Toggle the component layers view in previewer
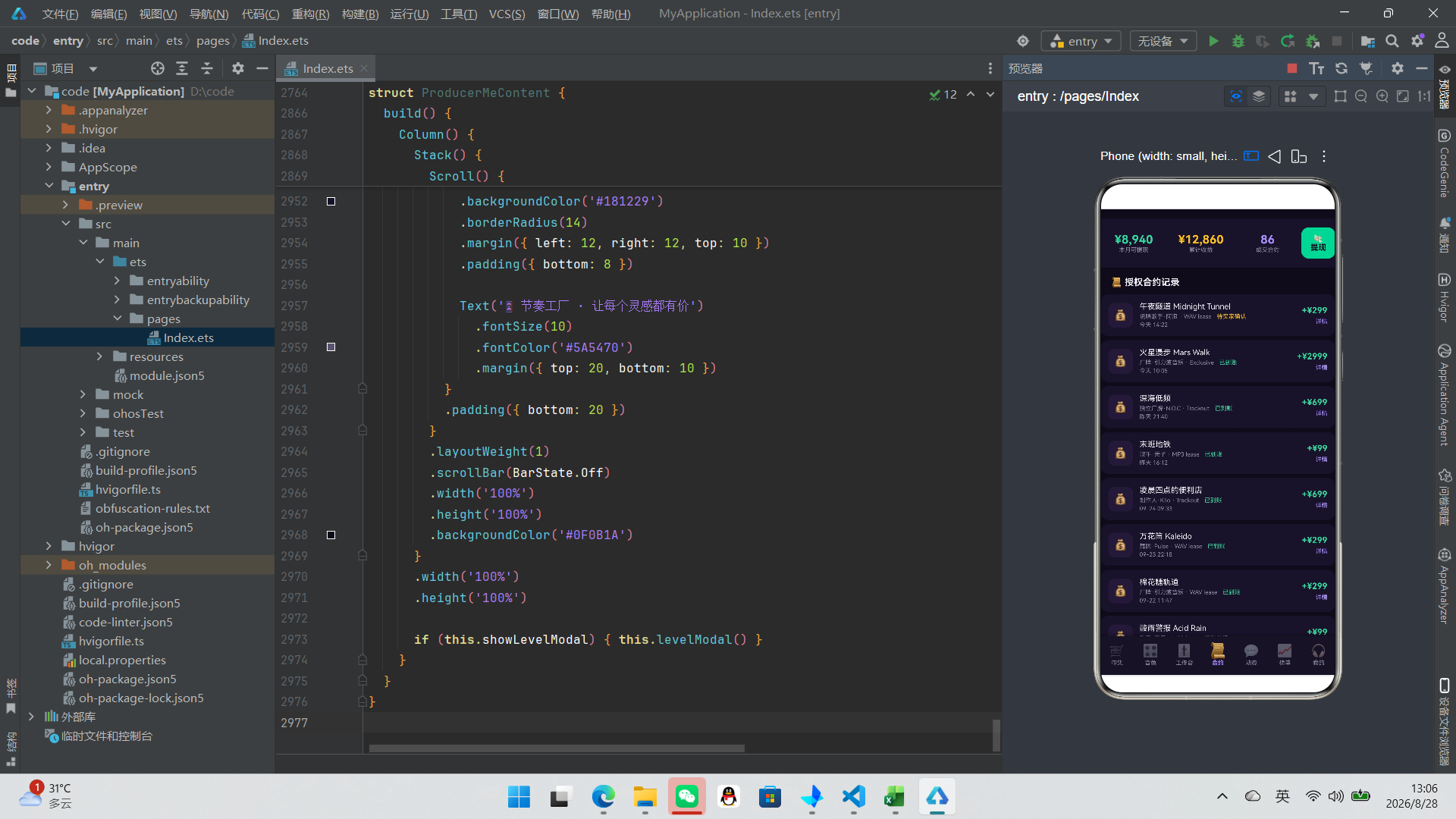 pos(1259,96)
